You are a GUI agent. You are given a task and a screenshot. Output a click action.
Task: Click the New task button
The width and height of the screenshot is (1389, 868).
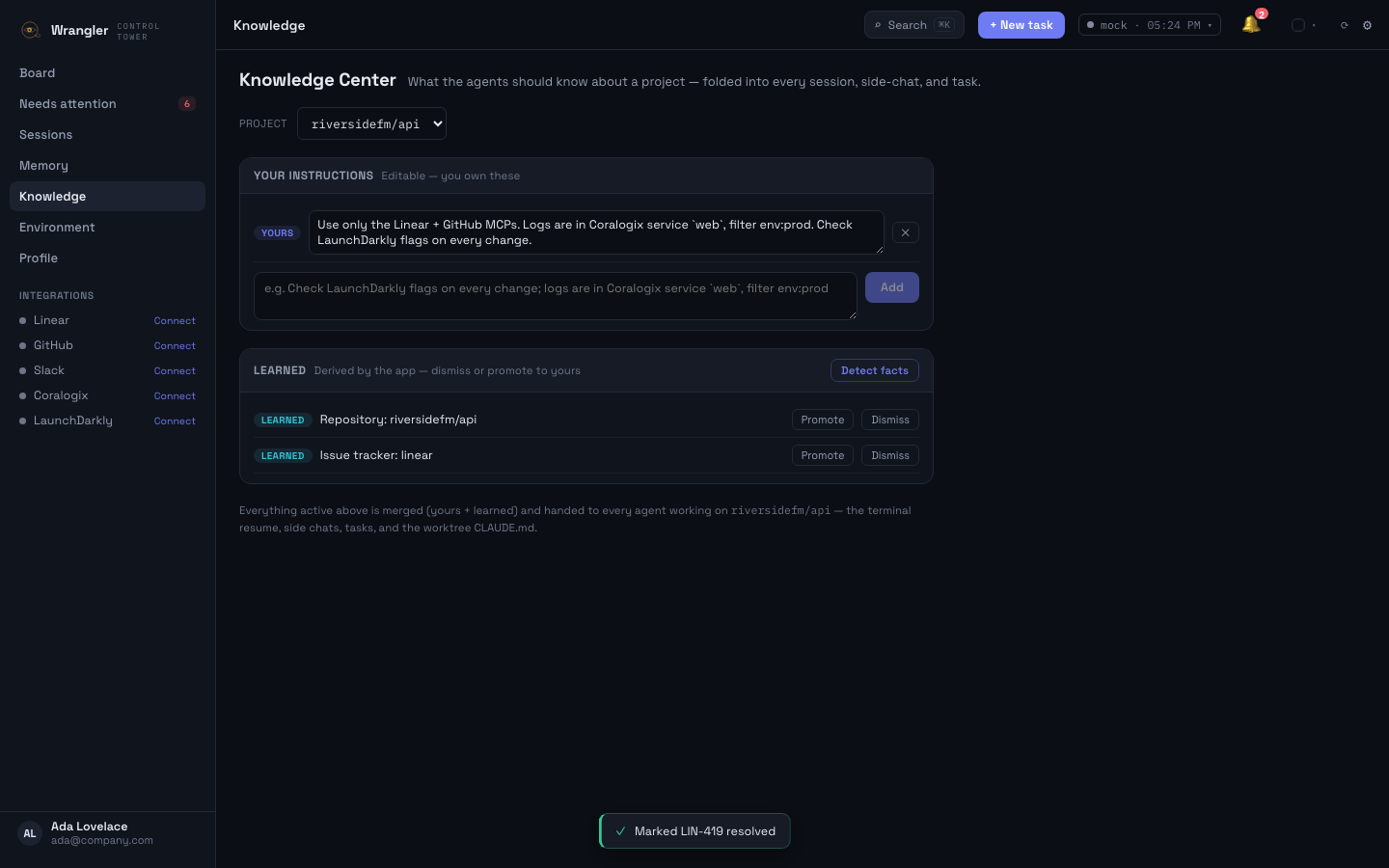pyautogui.click(x=1021, y=25)
